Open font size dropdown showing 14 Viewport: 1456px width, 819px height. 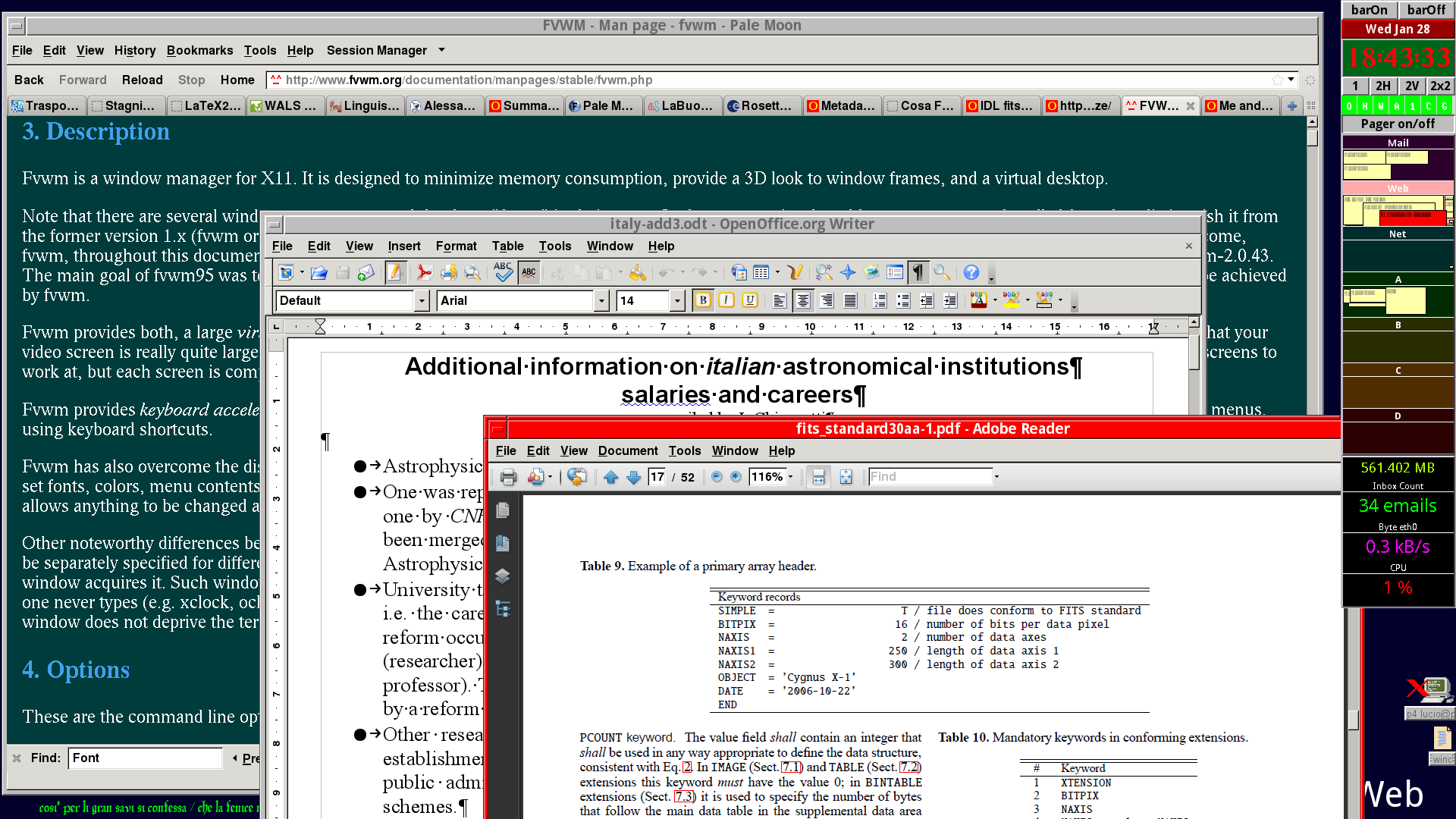click(x=677, y=301)
